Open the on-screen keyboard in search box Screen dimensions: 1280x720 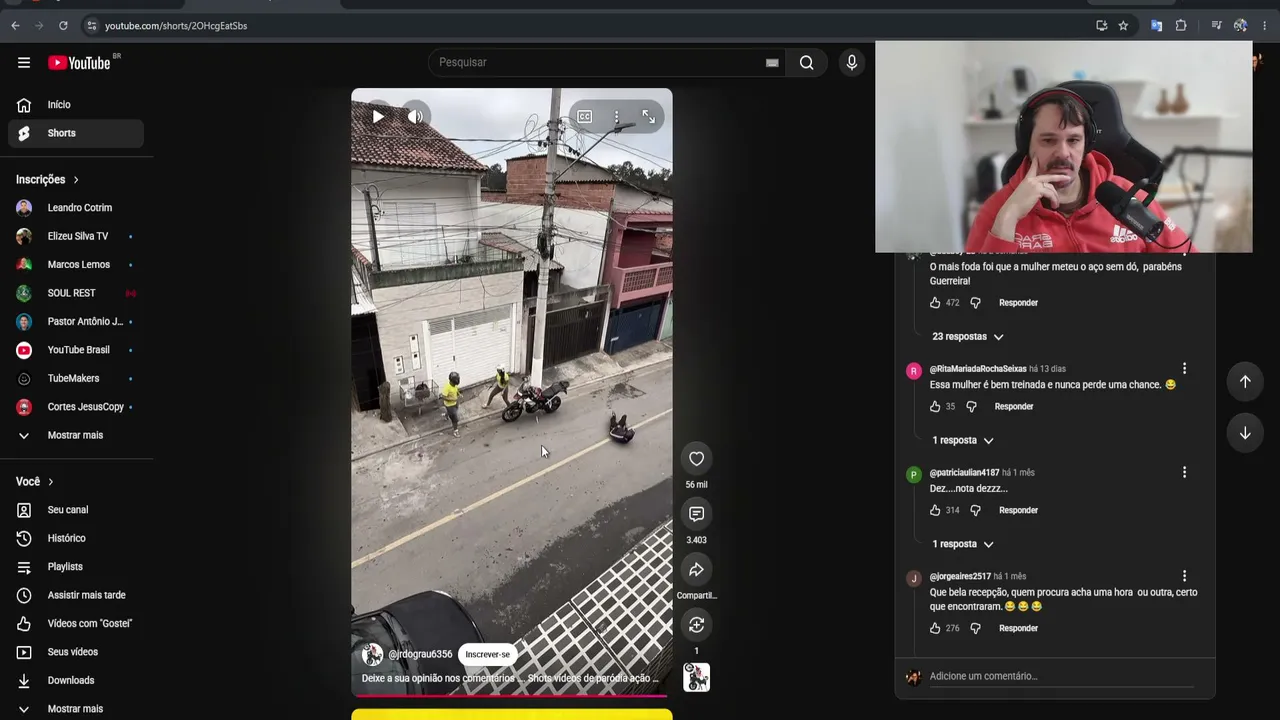point(772,63)
